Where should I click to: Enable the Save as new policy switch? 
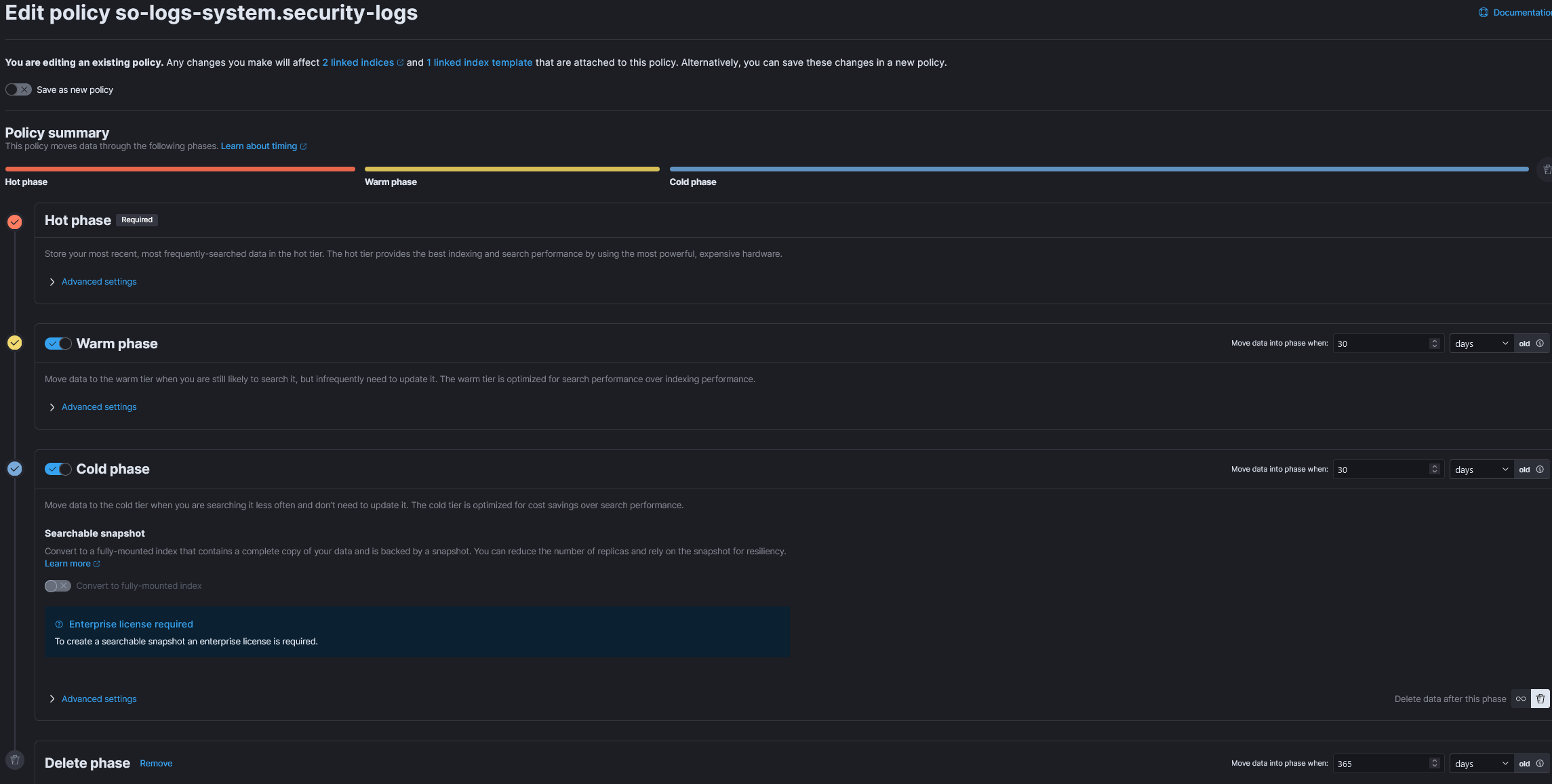[18, 89]
